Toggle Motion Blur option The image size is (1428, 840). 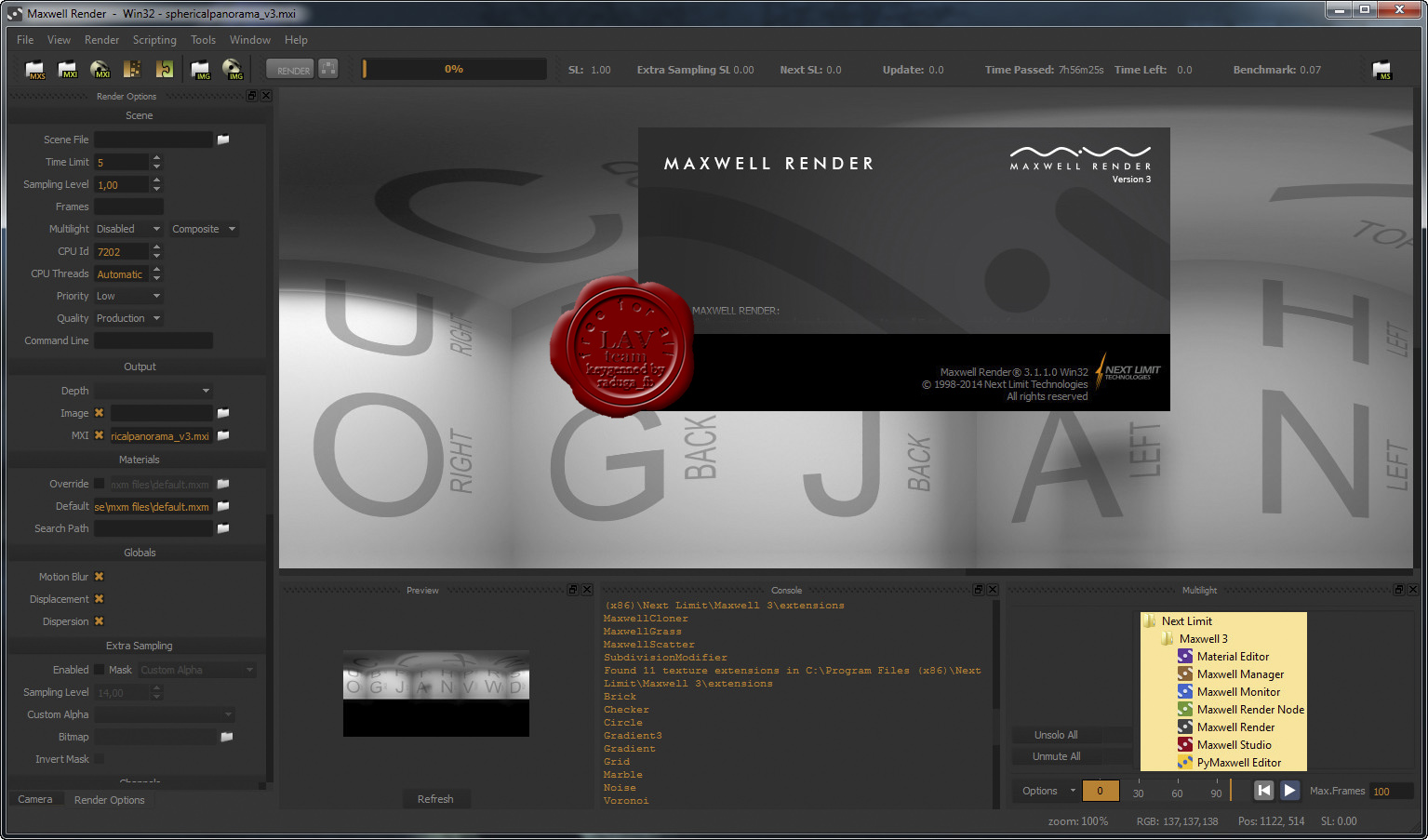[x=100, y=577]
